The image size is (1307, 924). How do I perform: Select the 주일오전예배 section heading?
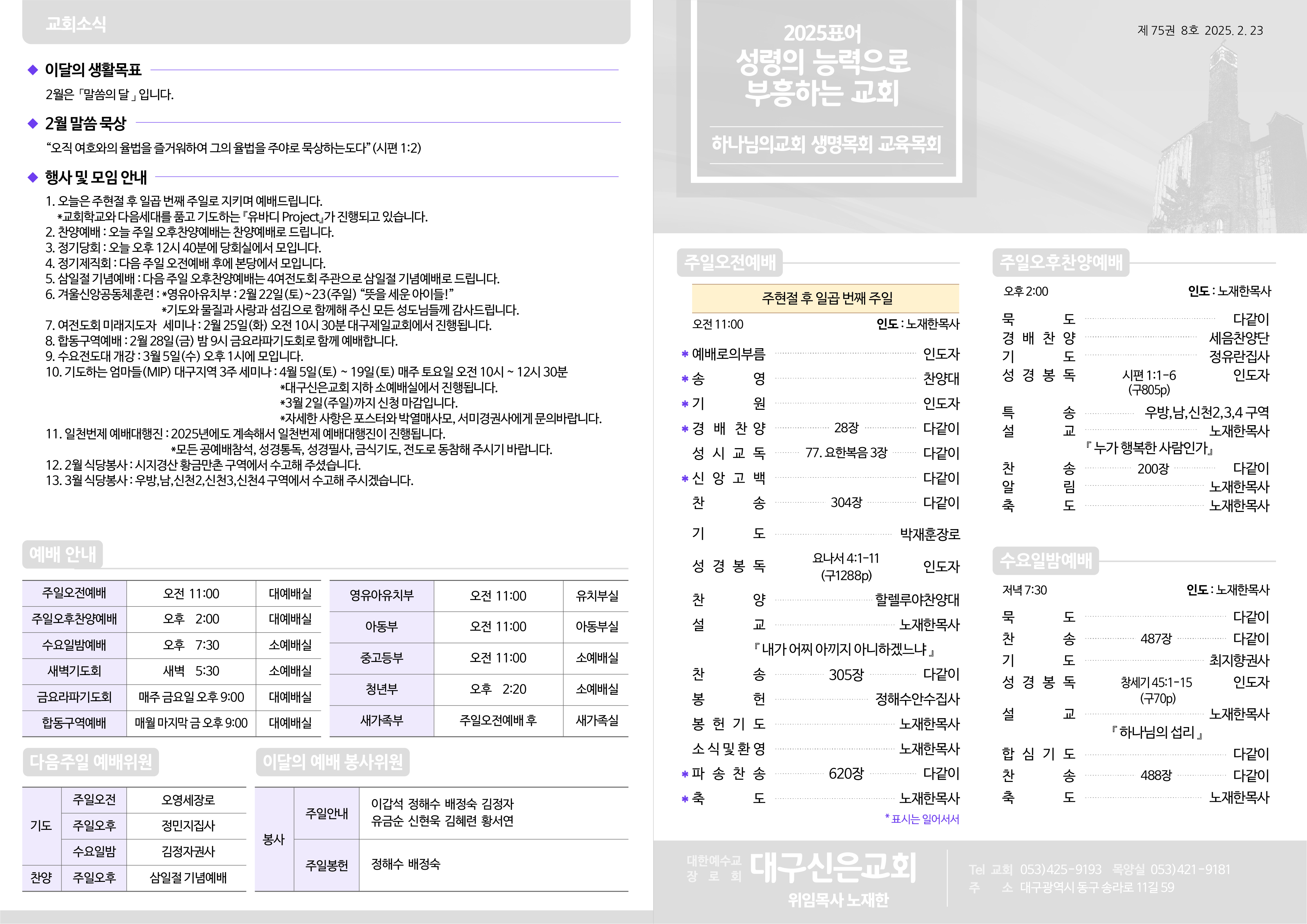point(730,262)
